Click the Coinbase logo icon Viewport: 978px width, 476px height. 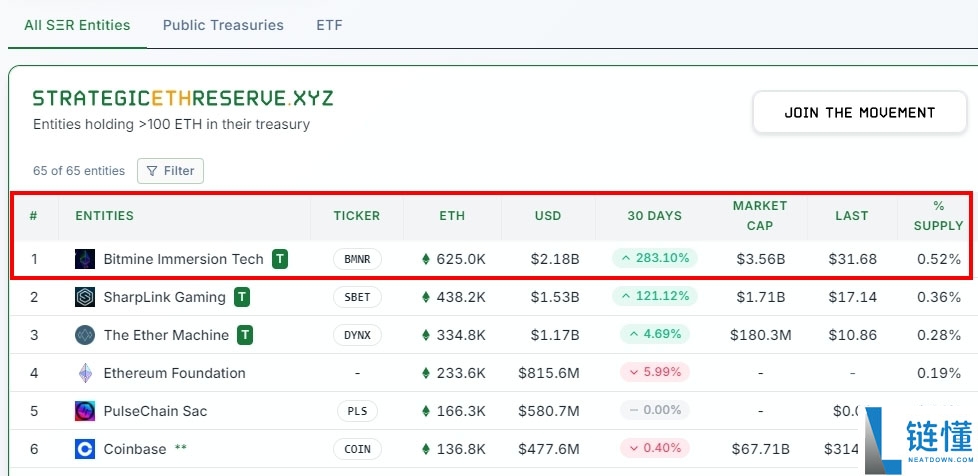click(85, 449)
